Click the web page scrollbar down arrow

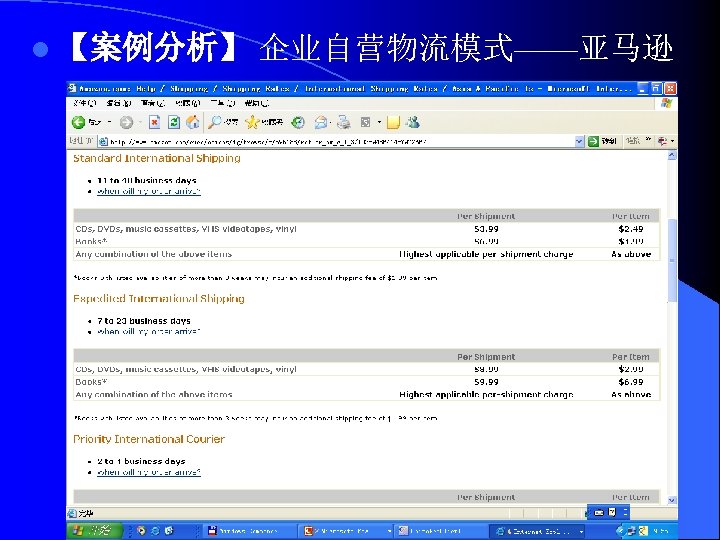(x=672, y=500)
